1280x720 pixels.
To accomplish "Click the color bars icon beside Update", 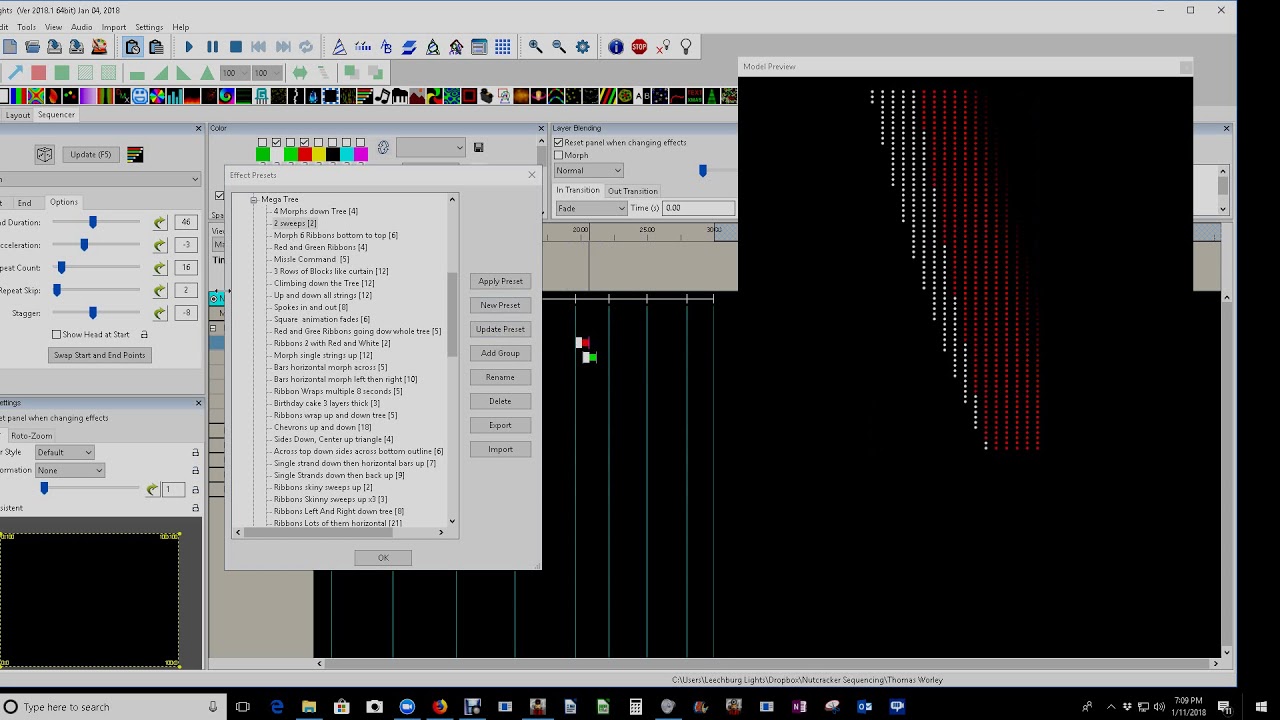I will (135, 154).
